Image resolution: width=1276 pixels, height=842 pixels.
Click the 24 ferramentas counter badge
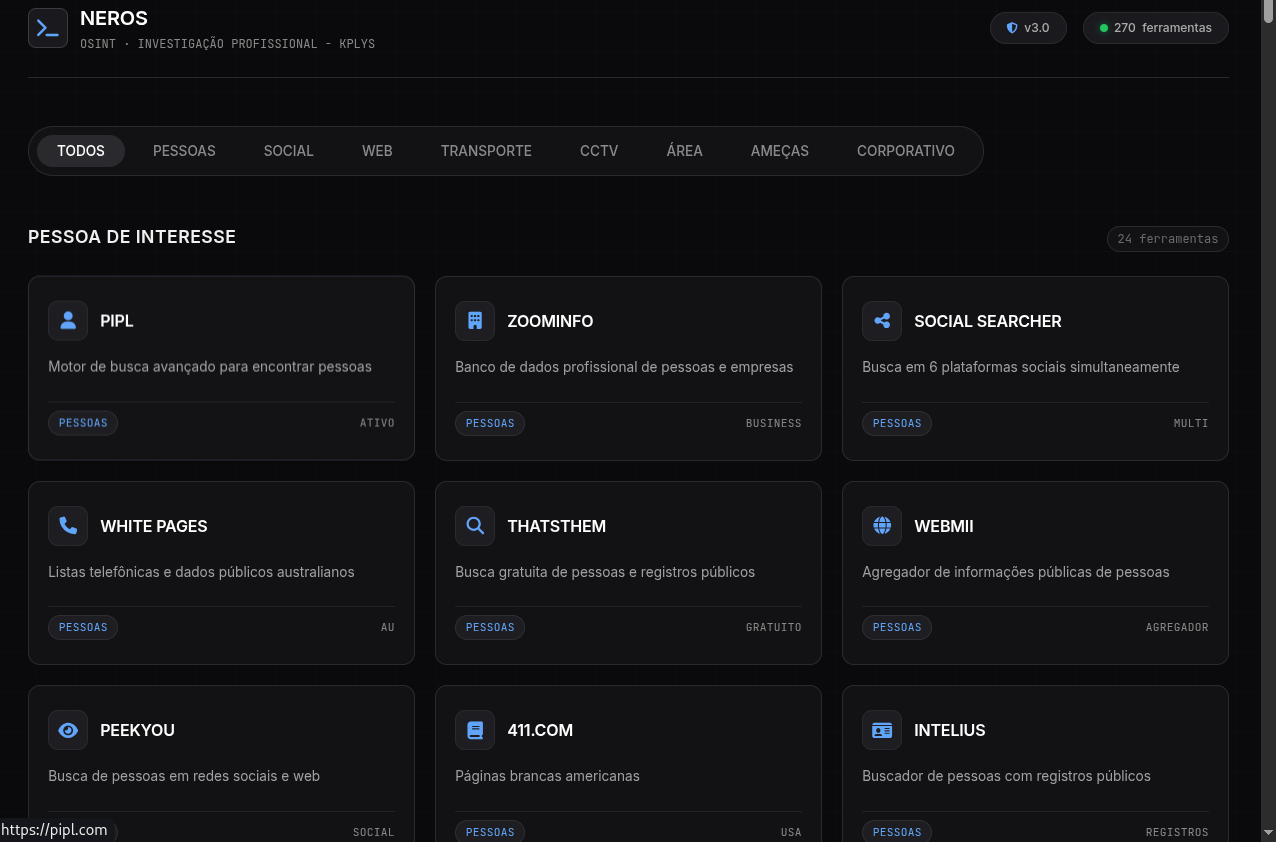pyautogui.click(x=1168, y=239)
